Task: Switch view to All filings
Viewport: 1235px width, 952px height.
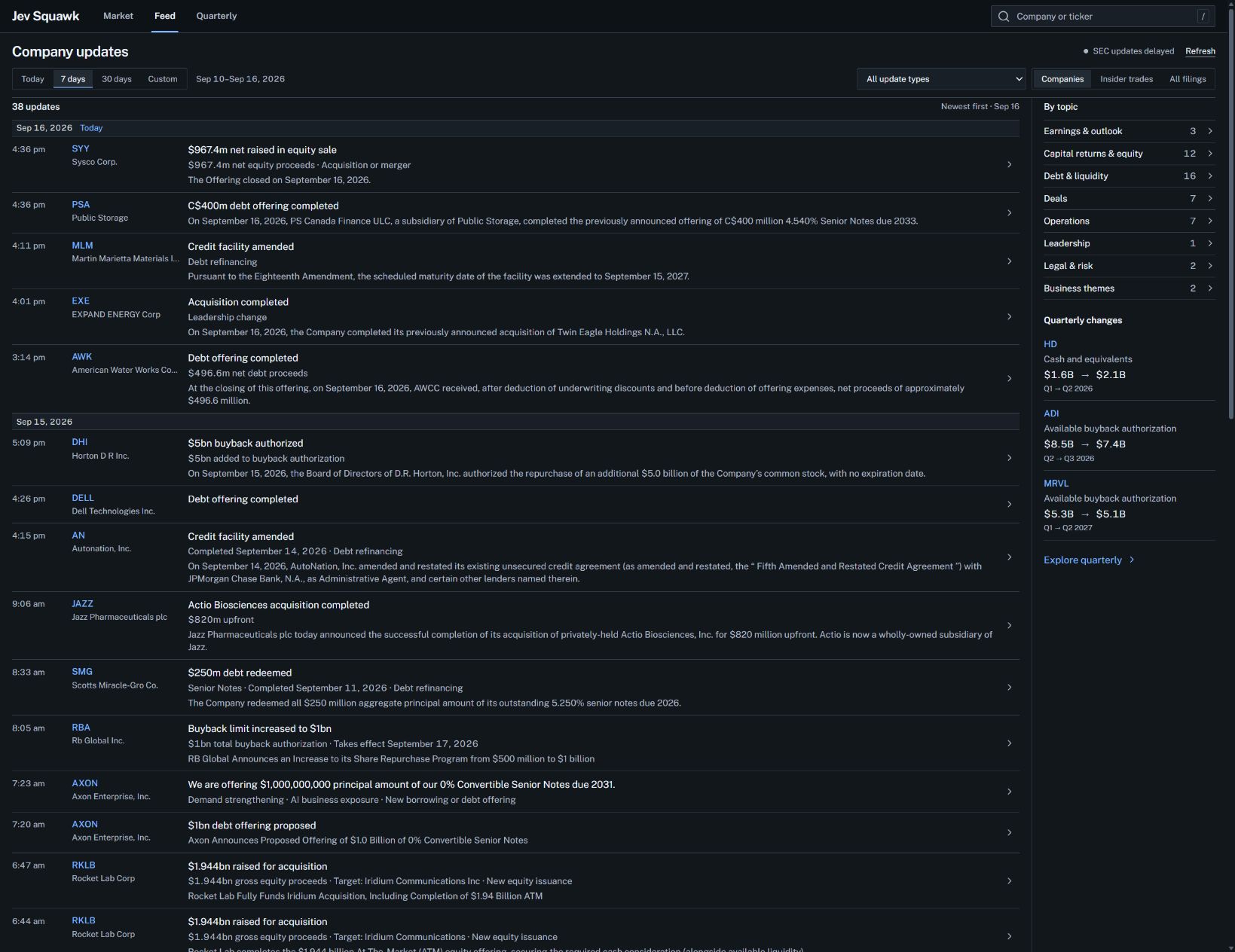Action: tap(1188, 79)
